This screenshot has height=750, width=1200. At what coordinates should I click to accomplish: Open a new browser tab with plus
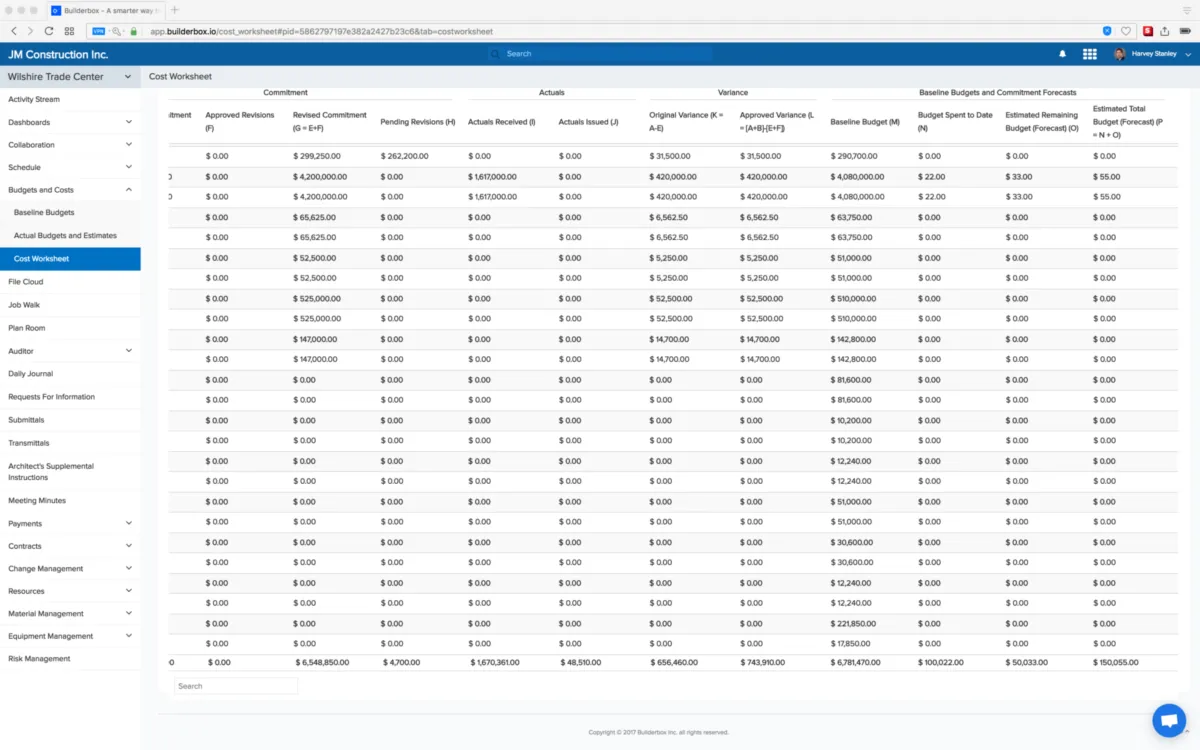point(175,9)
